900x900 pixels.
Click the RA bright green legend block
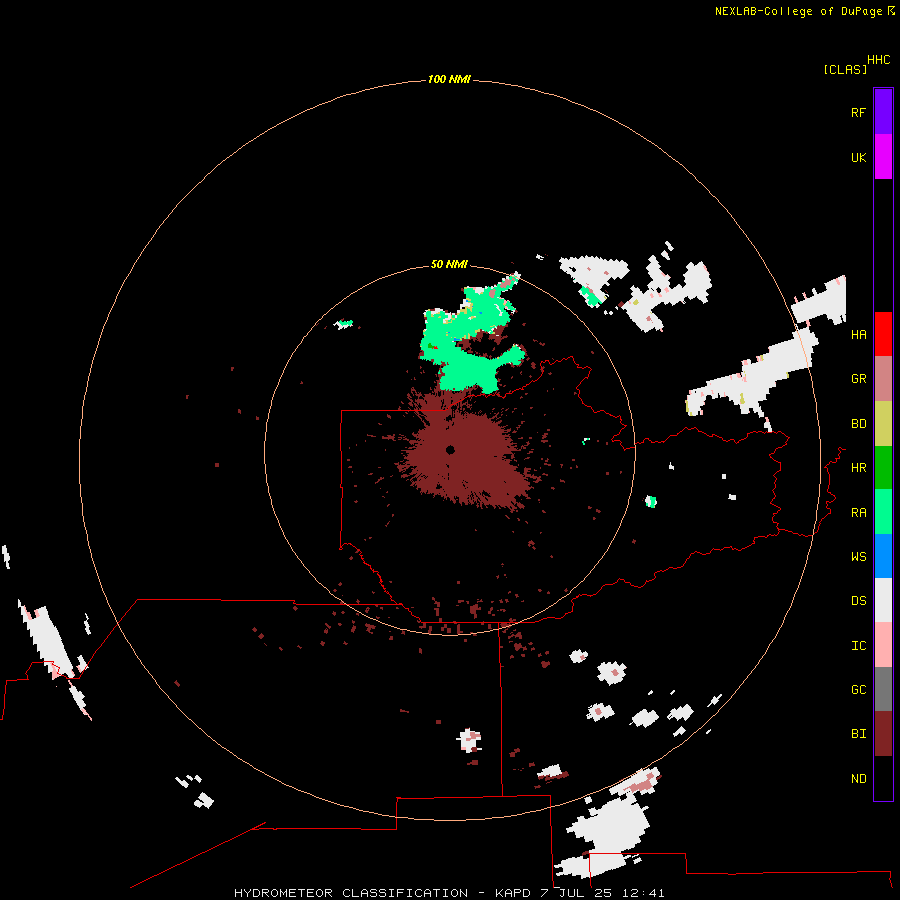tap(883, 512)
